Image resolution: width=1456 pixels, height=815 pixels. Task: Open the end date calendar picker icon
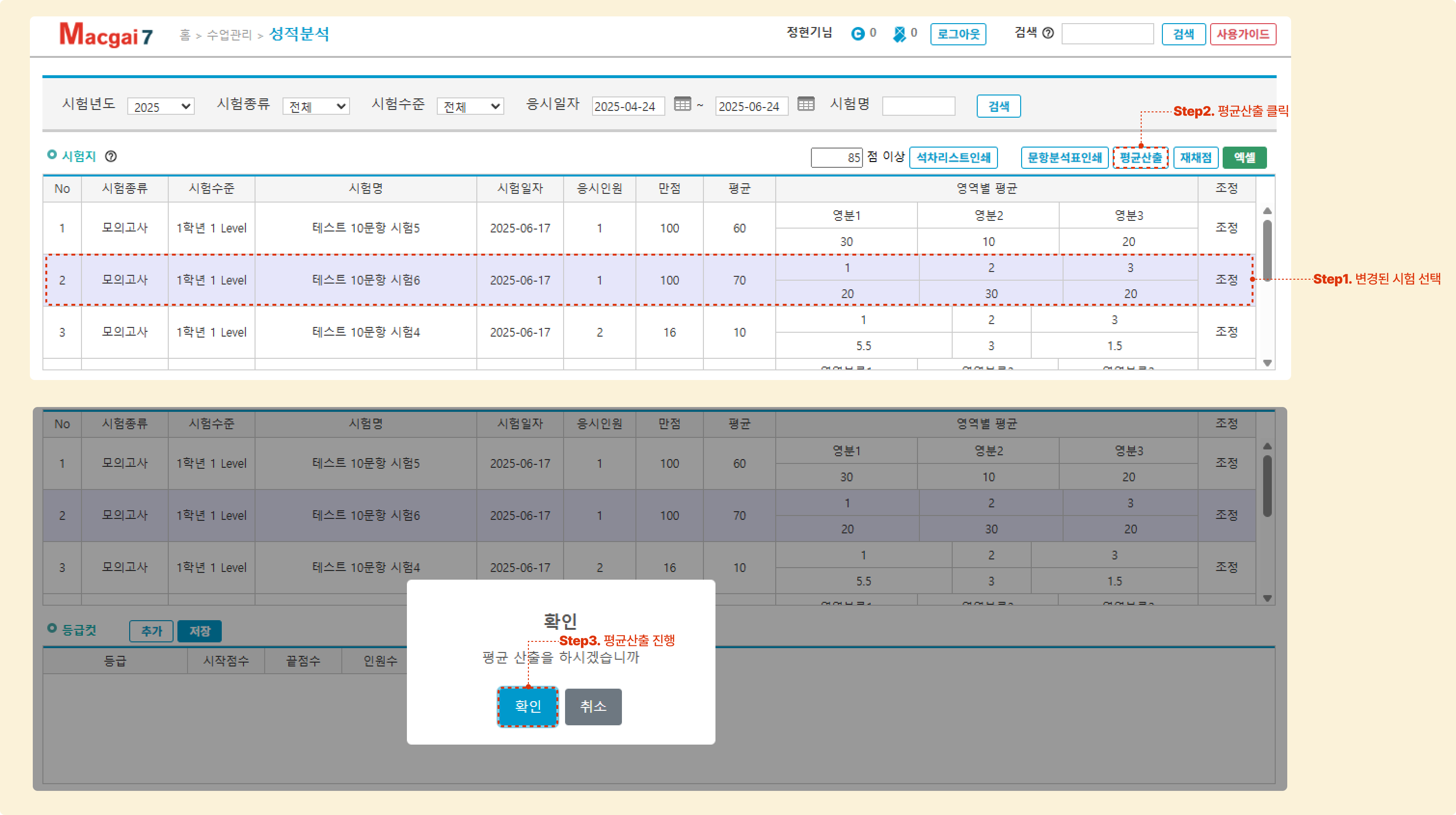point(806,105)
